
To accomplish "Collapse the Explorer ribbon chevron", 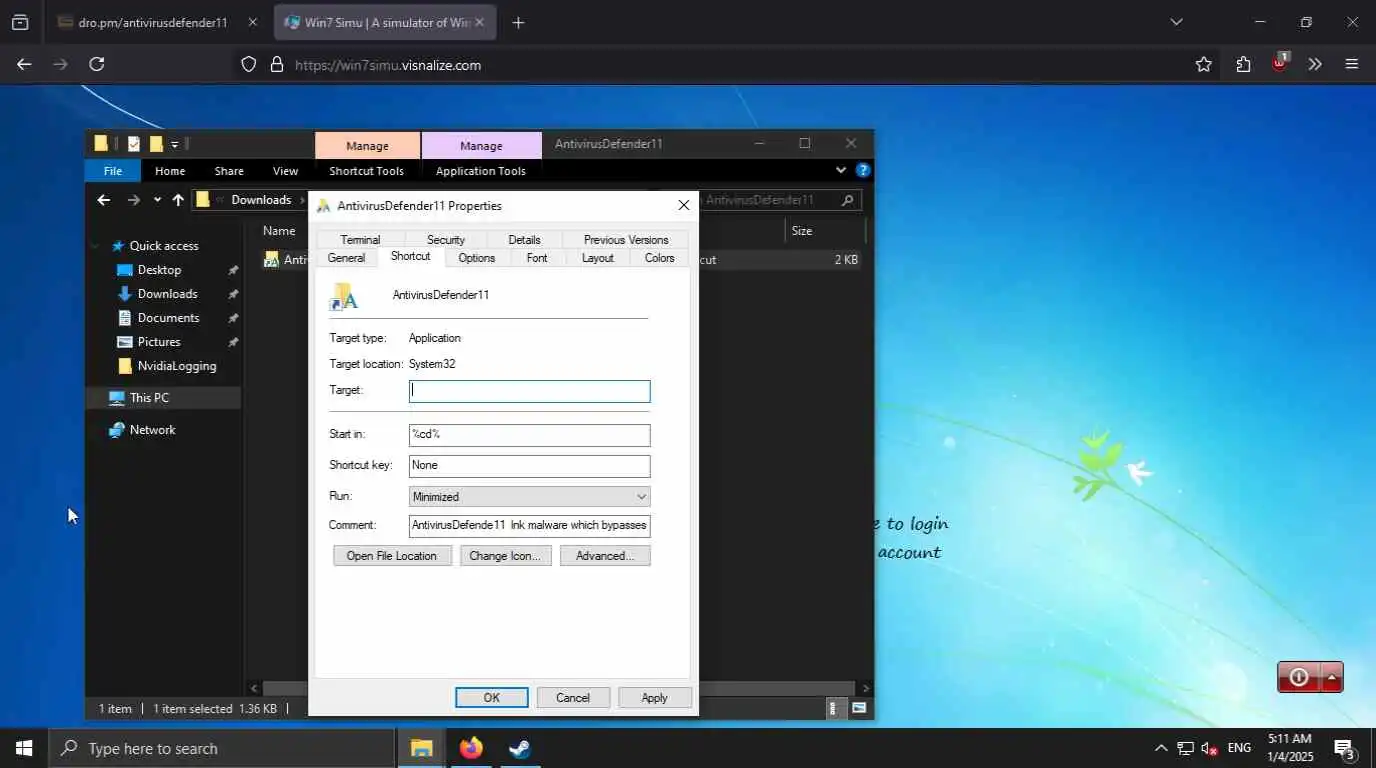I will (841, 170).
